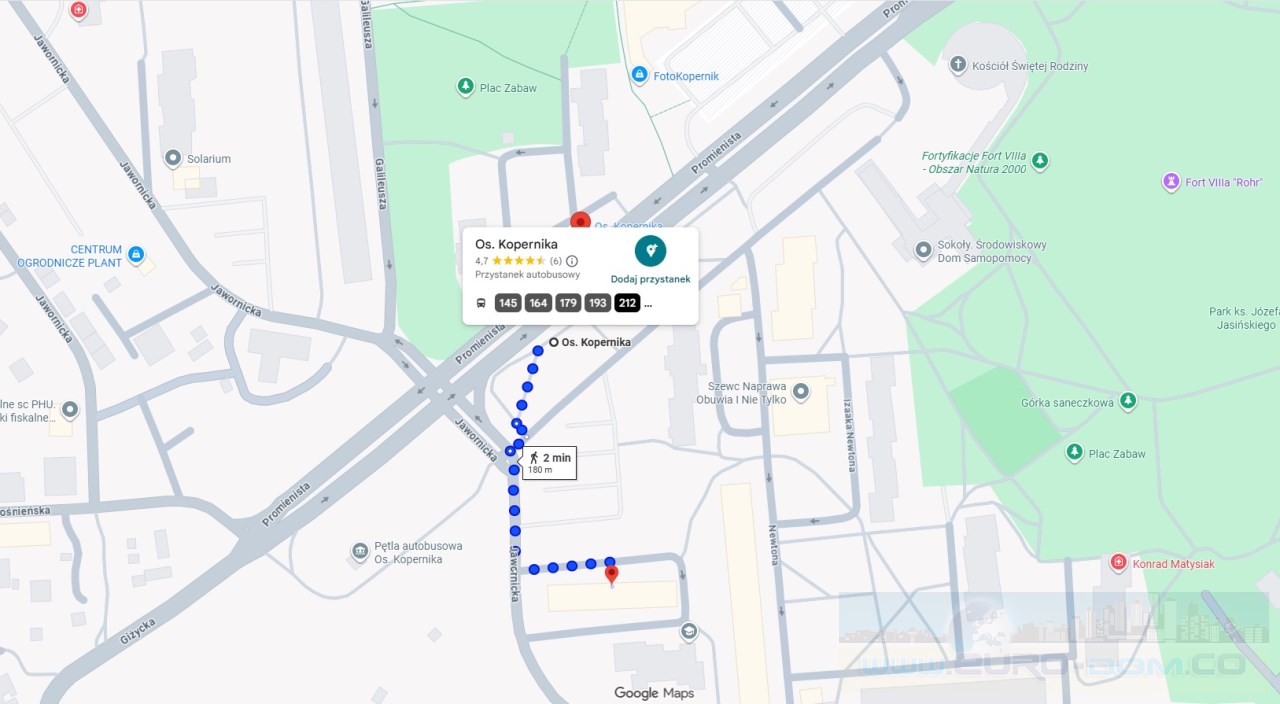Select Konrad Matysiak medical marker
This screenshot has height=704, width=1280.
[x=1119, y=563]
